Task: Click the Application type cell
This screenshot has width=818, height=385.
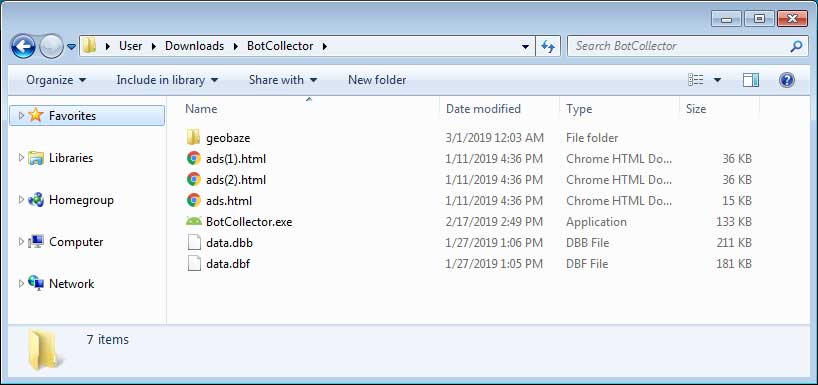Action: [596, 222]
